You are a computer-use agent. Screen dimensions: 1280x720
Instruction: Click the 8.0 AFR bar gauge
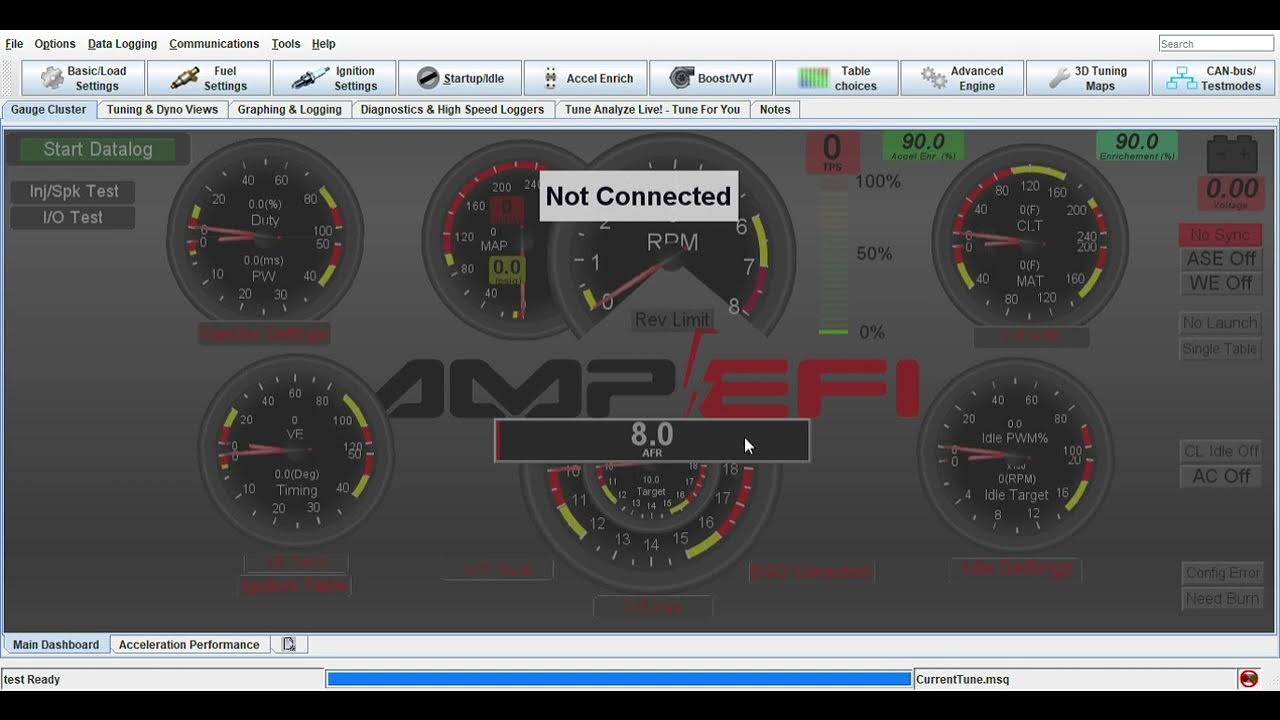point(652,440)
